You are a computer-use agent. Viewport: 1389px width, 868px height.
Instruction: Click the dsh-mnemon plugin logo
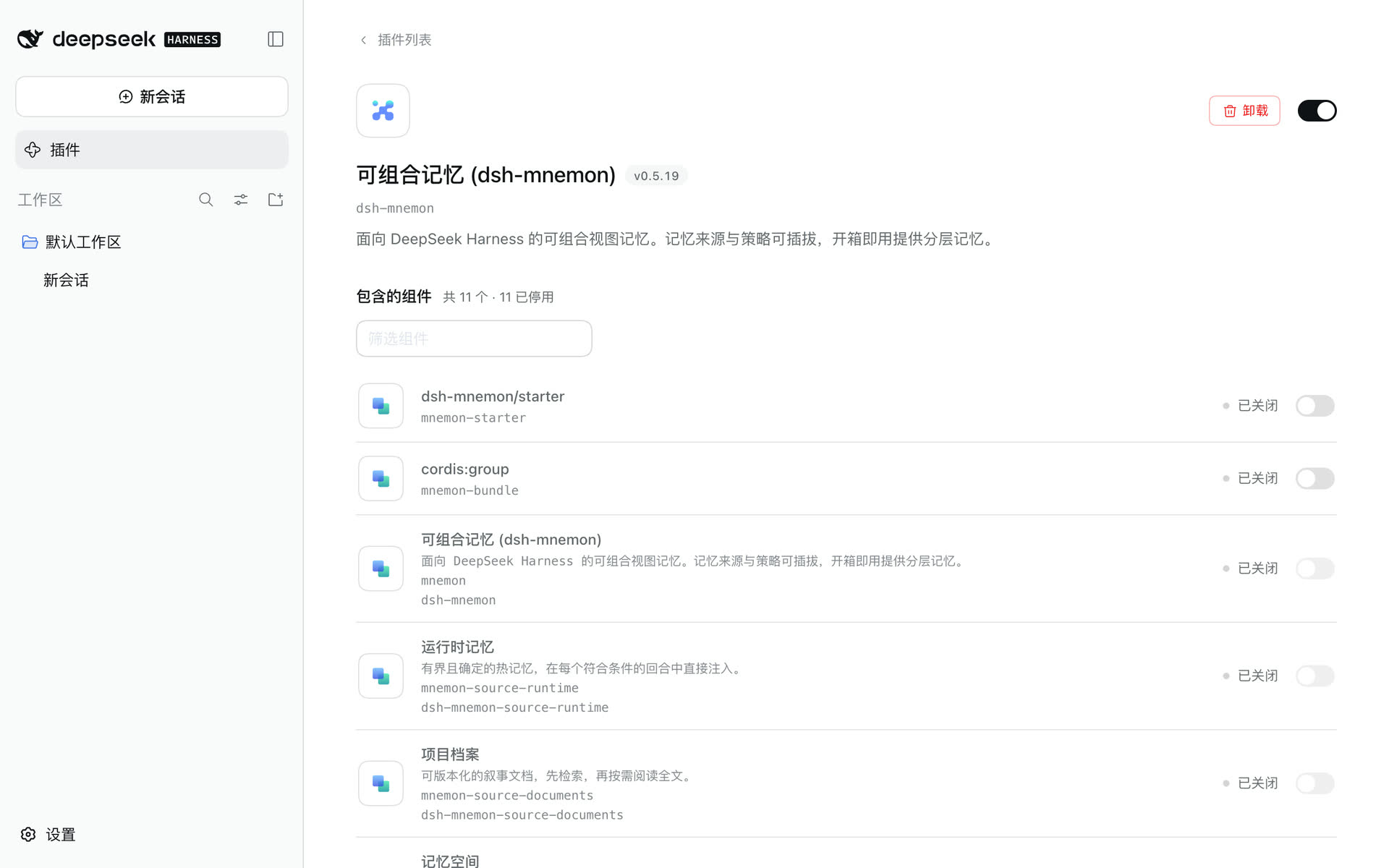click(x=383, y=111)
